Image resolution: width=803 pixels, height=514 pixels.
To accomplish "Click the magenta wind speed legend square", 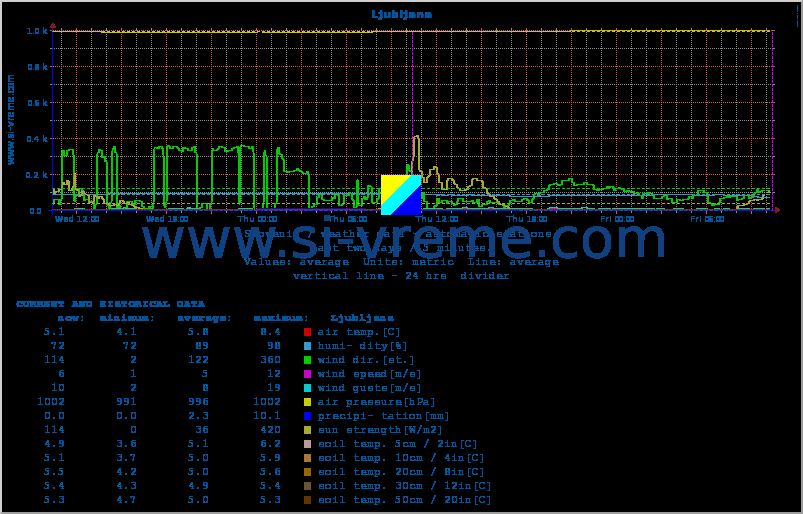I will tap(308, 374).
